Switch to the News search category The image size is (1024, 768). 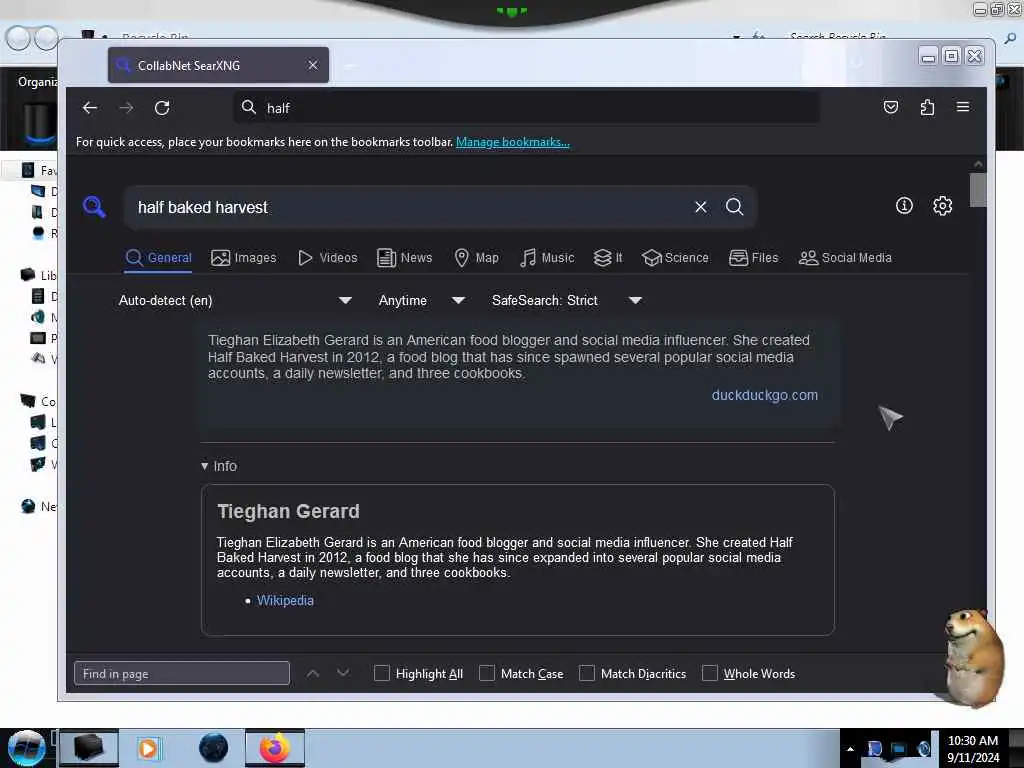tap(404, 258)
